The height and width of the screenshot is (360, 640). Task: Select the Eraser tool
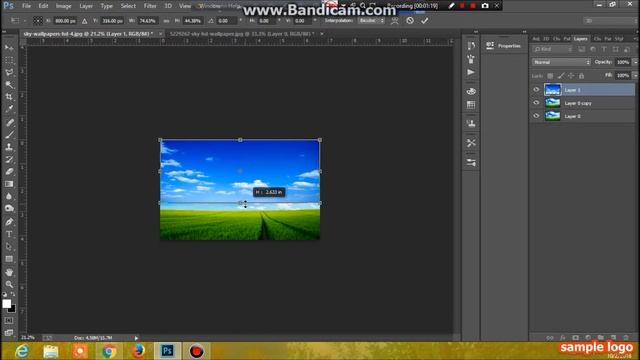tap(9, 171)
